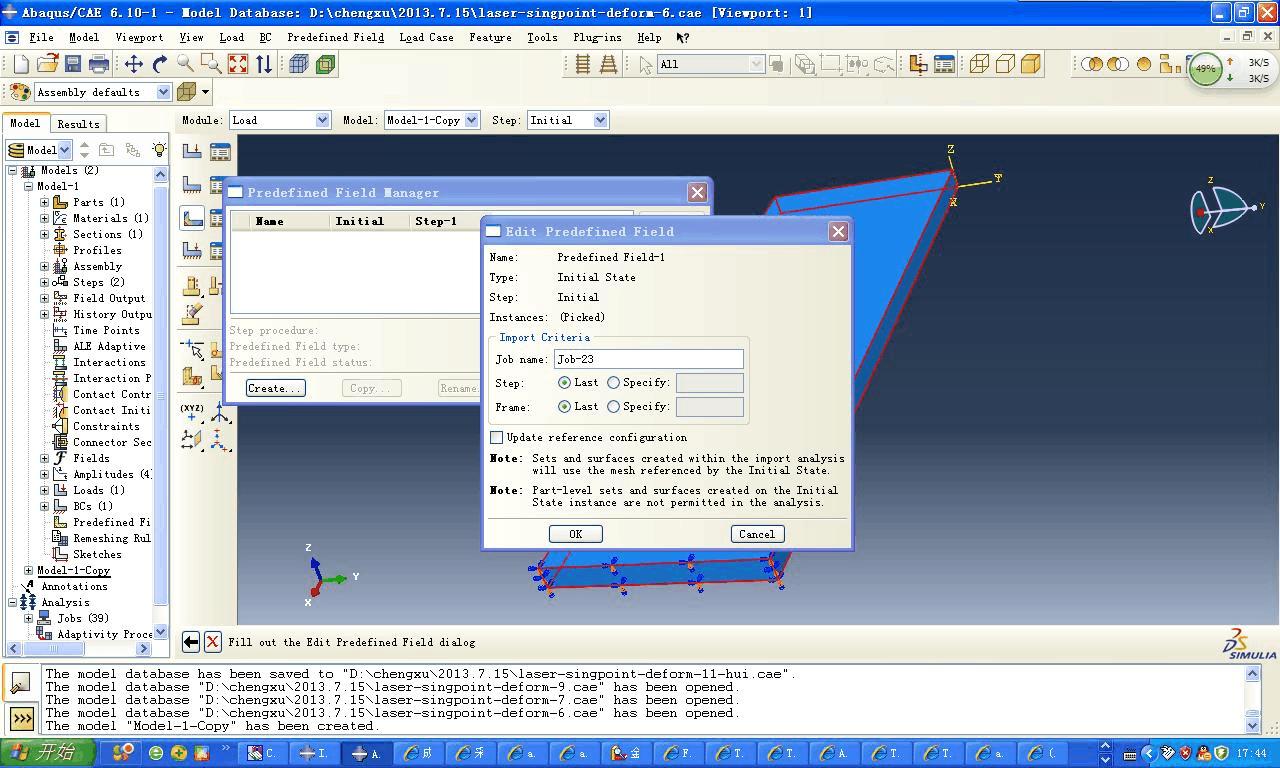The height and width of the screenshot is (768, 1280).
Task: Click the color palette Color Code icon
Action: coord(19,92)
